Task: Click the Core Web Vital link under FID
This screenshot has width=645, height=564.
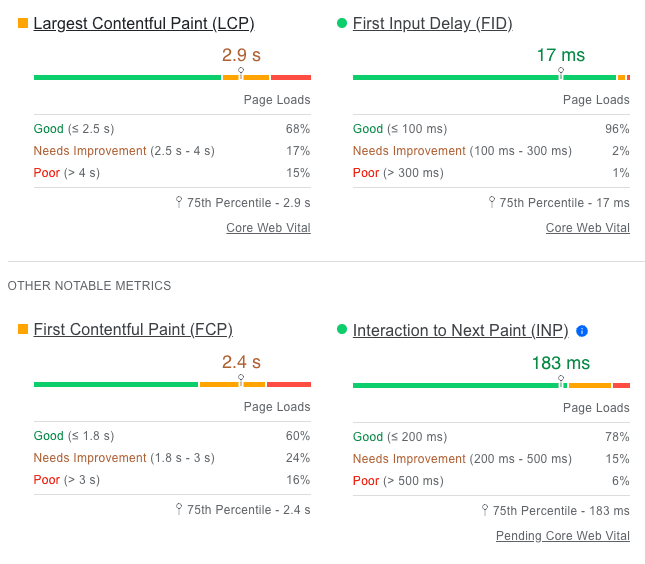Action: (x=588, y=227)
